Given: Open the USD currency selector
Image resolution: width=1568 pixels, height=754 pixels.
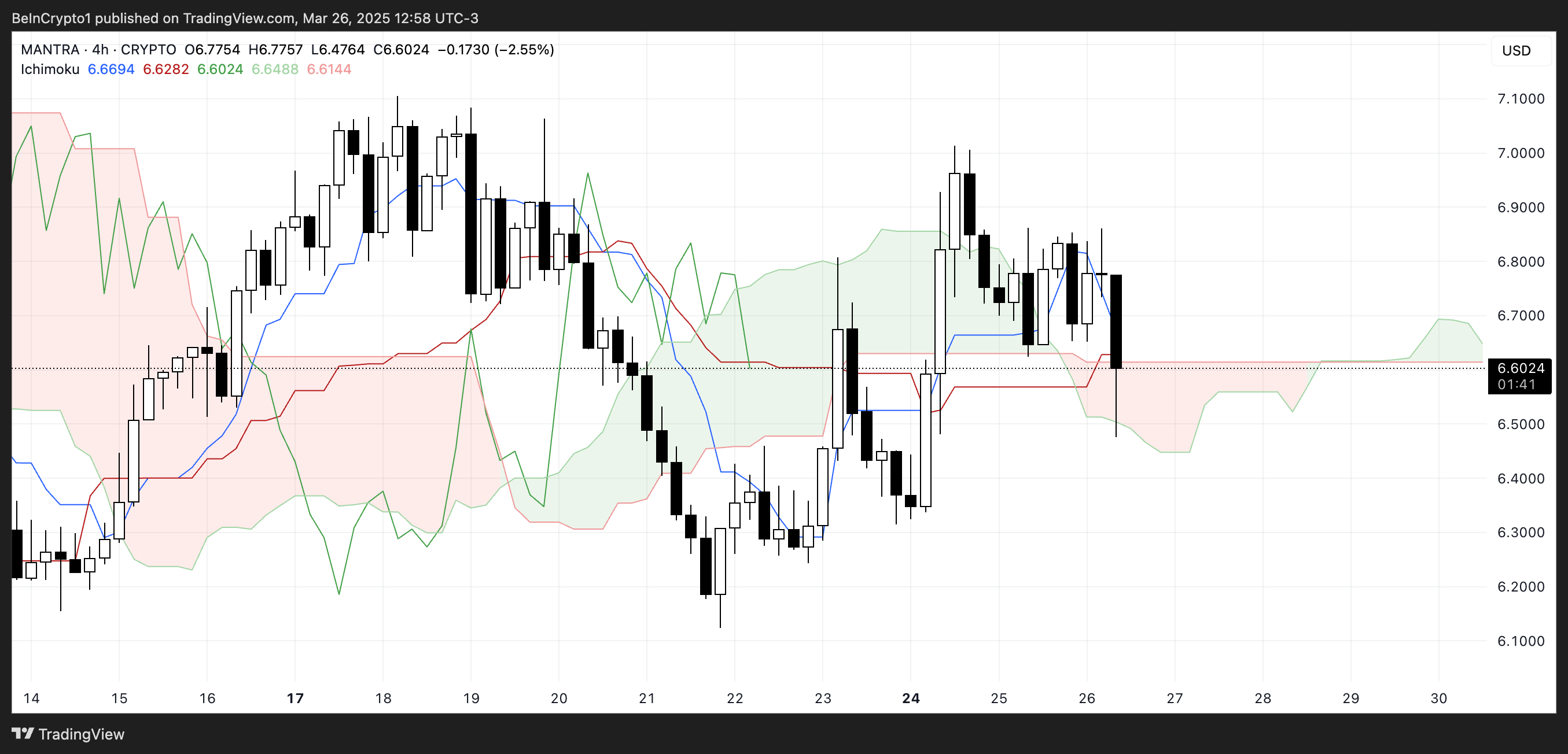Looking at the screenshot, I should tap(1516, 50).
